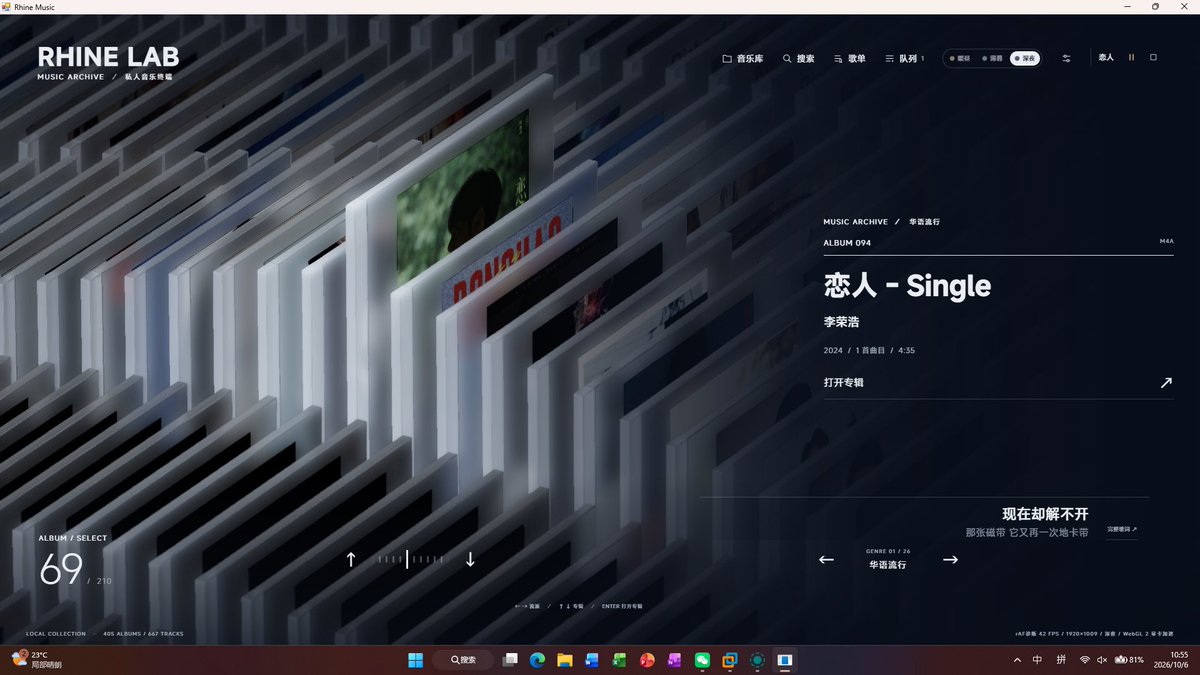Viewport: 1200px width, 675px height.
Task: Open the settings sliders icon
Action: pos(1066,59)
